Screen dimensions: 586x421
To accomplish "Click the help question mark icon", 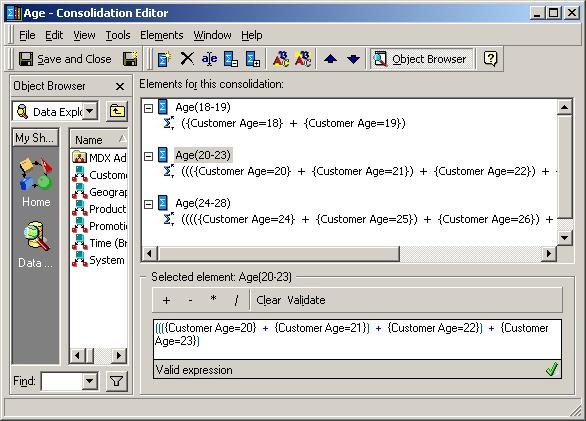I will (490, 59).
